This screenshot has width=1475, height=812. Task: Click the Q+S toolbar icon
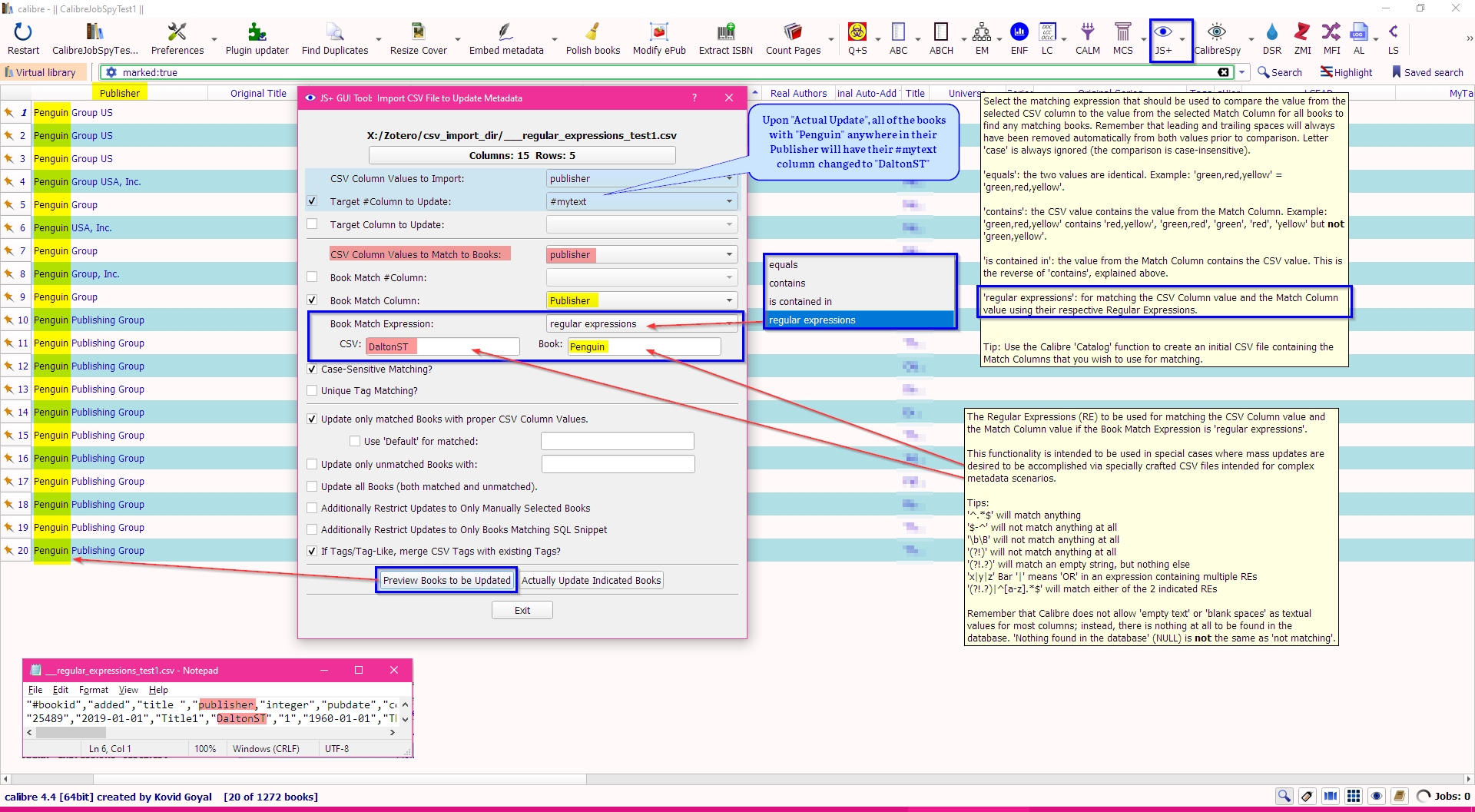pos(857,39)
